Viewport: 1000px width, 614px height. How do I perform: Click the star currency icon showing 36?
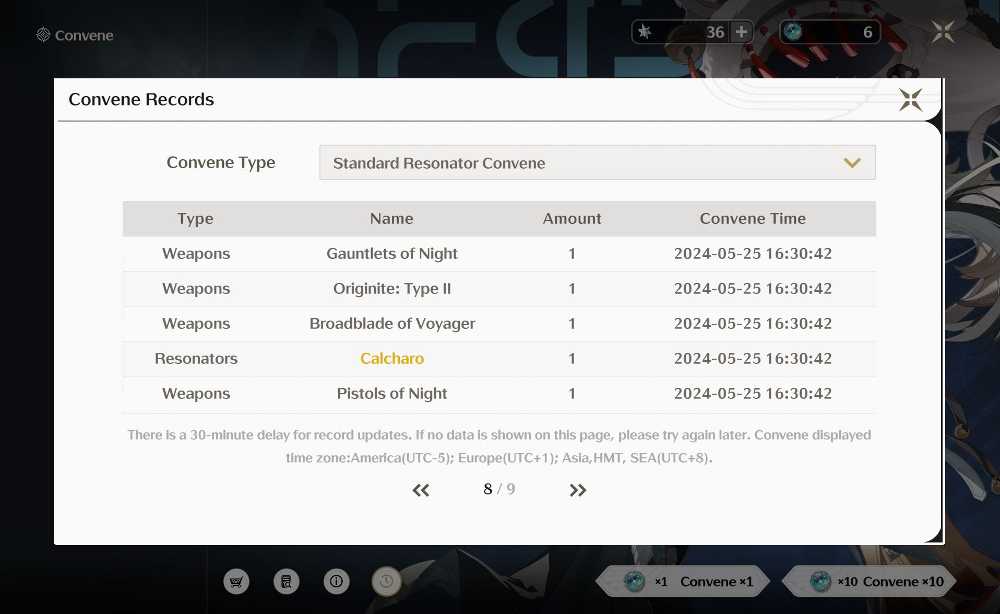[645, 32]
